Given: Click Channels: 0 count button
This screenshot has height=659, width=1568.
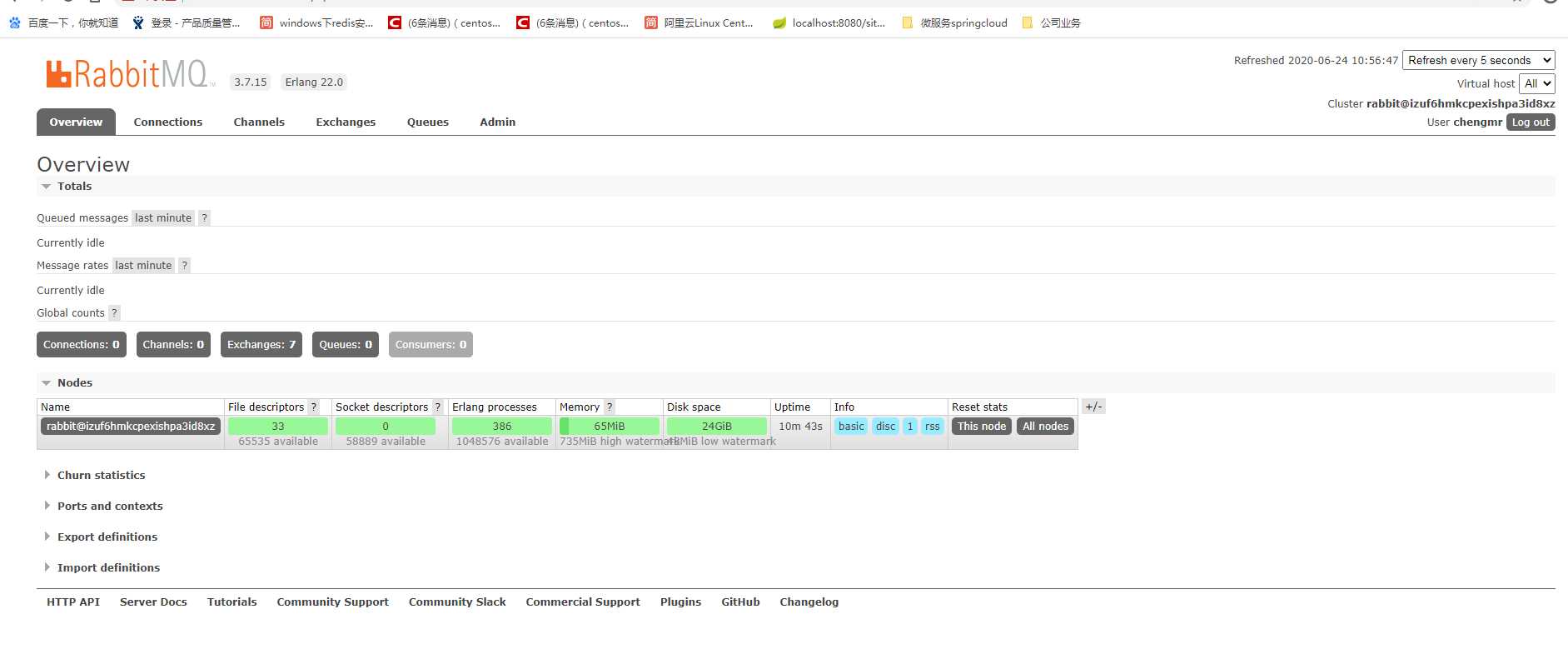Looking at the screenshot, I should click(173, 345).
